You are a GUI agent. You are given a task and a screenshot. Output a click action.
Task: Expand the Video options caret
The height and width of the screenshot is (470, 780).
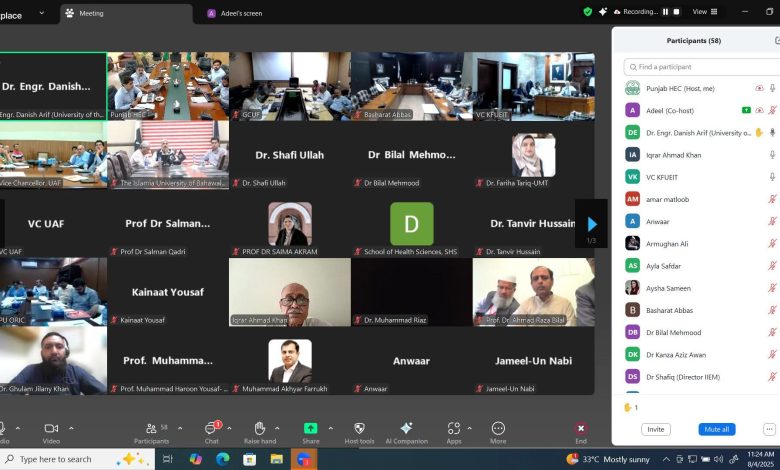click(71, 428)
